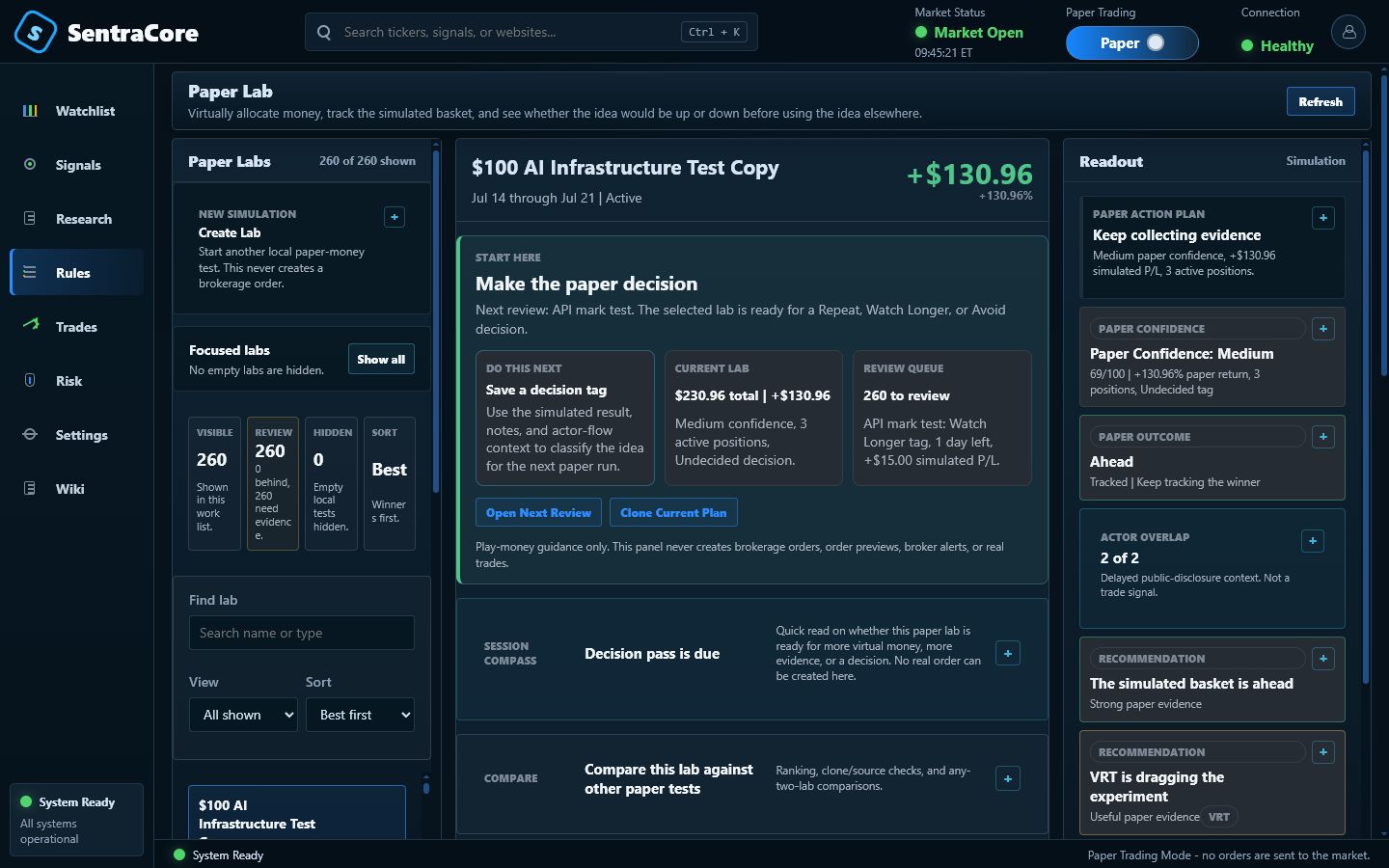Expand the Compare section

1008,778
